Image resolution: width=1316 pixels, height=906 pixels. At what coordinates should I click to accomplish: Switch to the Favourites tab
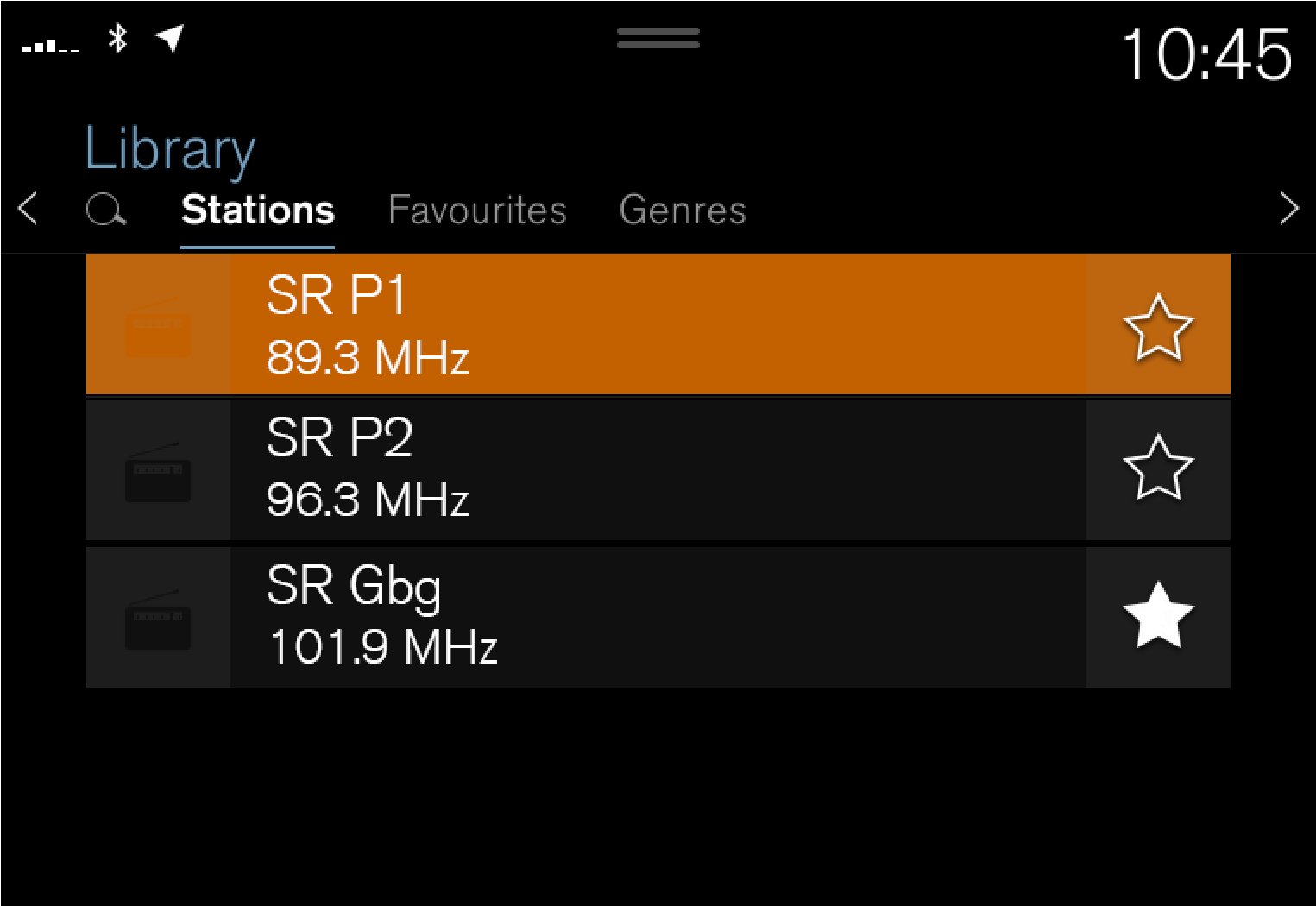coord(477,211)
